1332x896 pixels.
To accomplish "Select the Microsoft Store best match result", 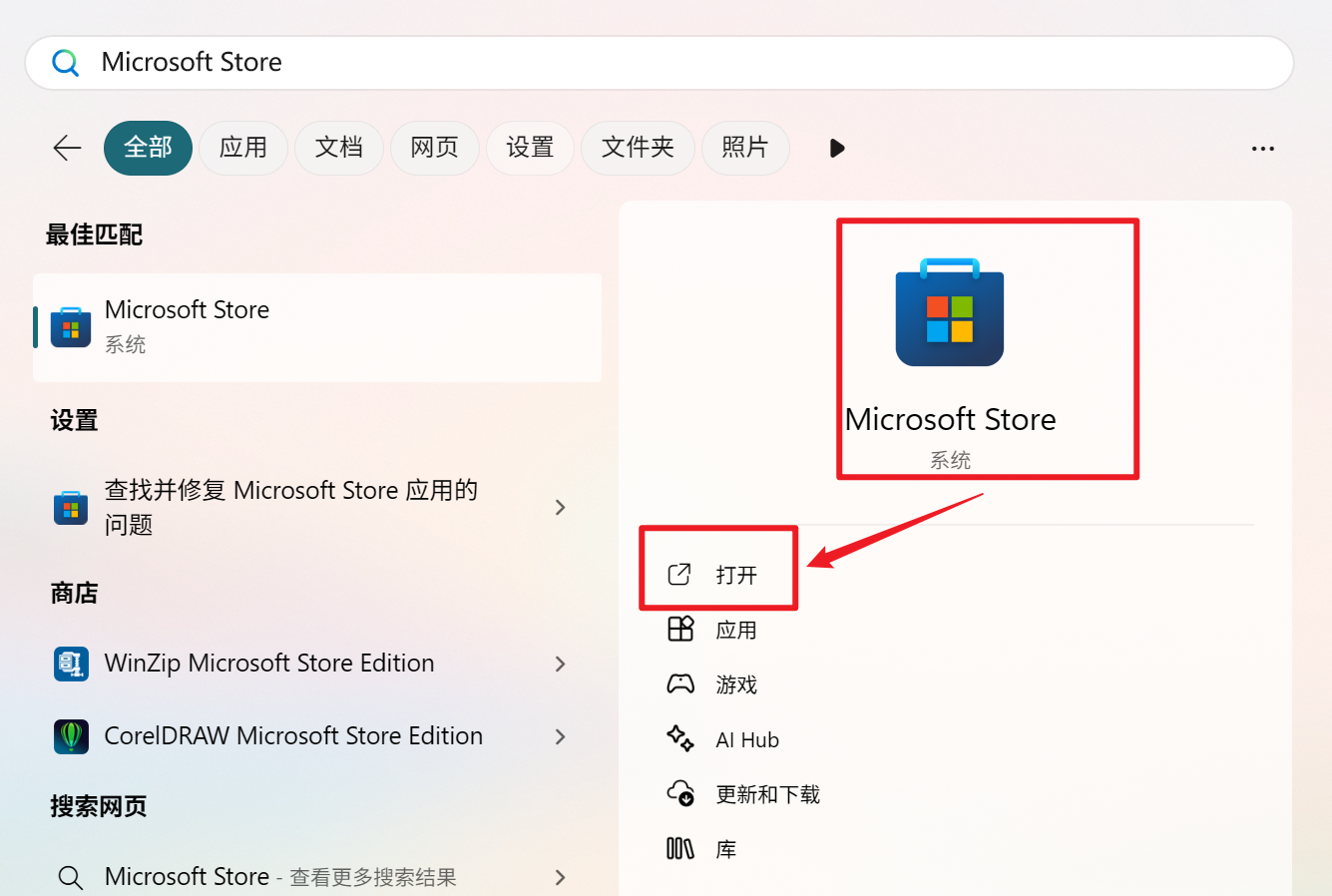I will tap(317, 327).
